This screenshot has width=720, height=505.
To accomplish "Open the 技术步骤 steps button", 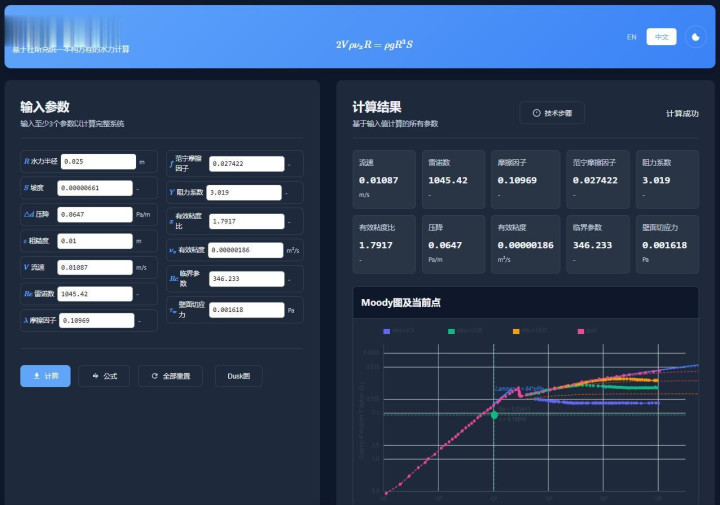I will point(552,113).
